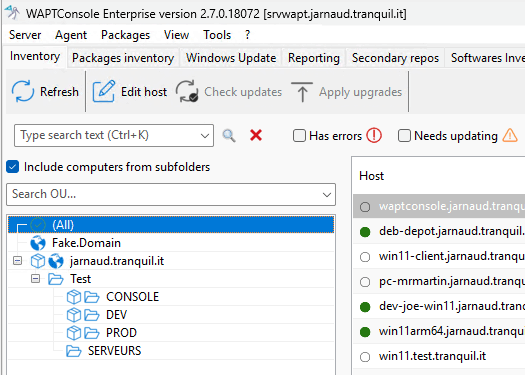
Task: Click the Edit host pencil icon
Action: (x=104, y=91)
